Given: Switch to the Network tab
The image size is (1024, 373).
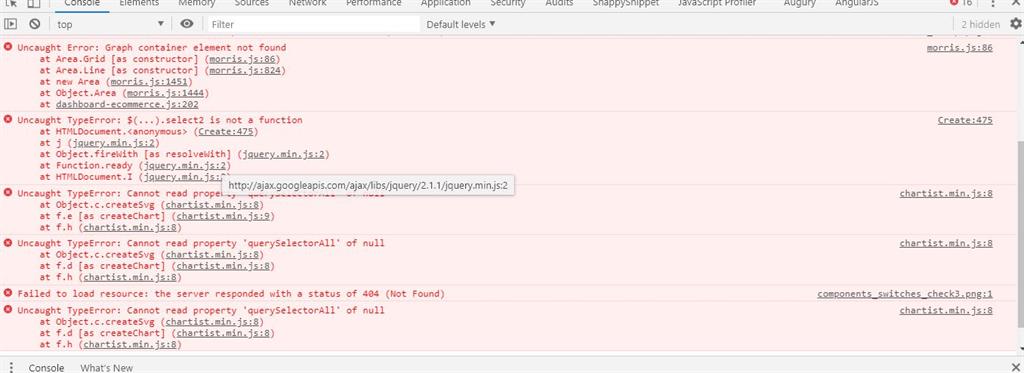Looking at the screenshot, I should pyautogui.click(x=308, y=3).
